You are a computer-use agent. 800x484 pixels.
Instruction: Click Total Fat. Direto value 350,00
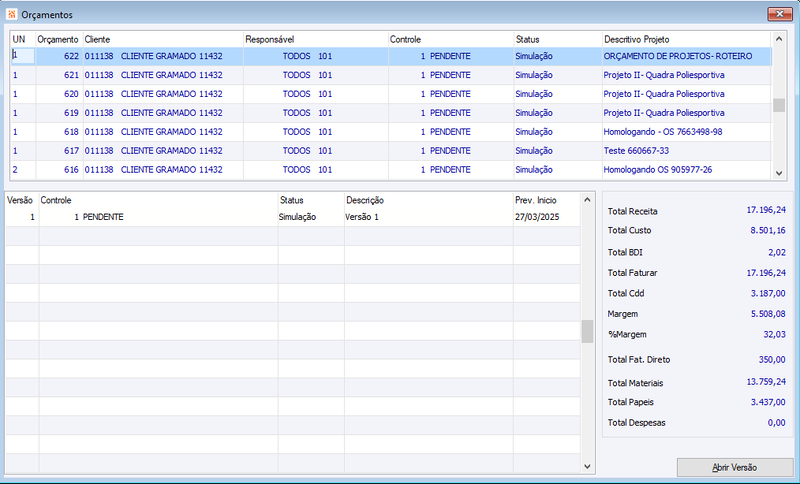point(771,360)
